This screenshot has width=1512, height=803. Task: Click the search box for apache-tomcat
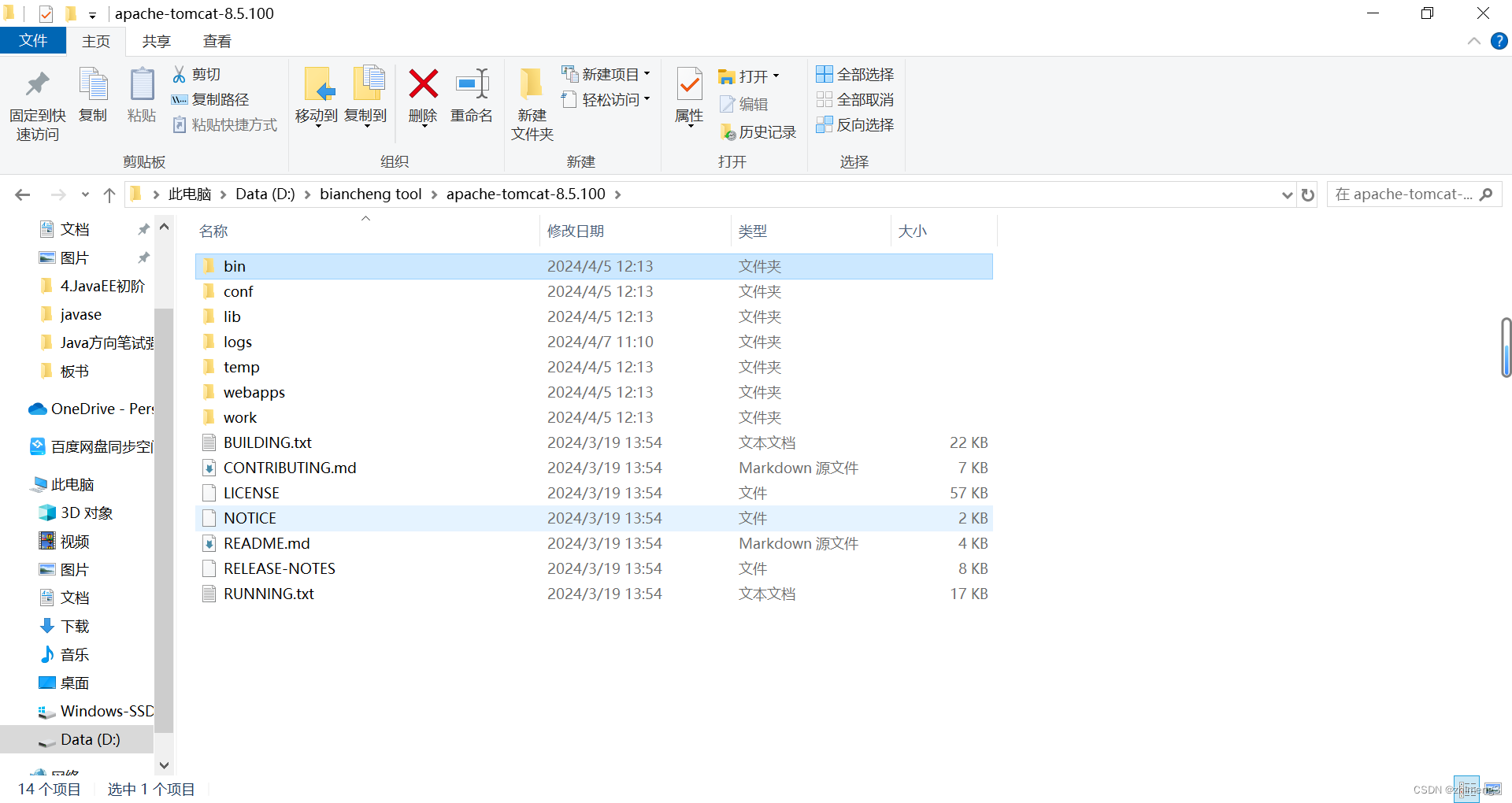pos(1414,194)
